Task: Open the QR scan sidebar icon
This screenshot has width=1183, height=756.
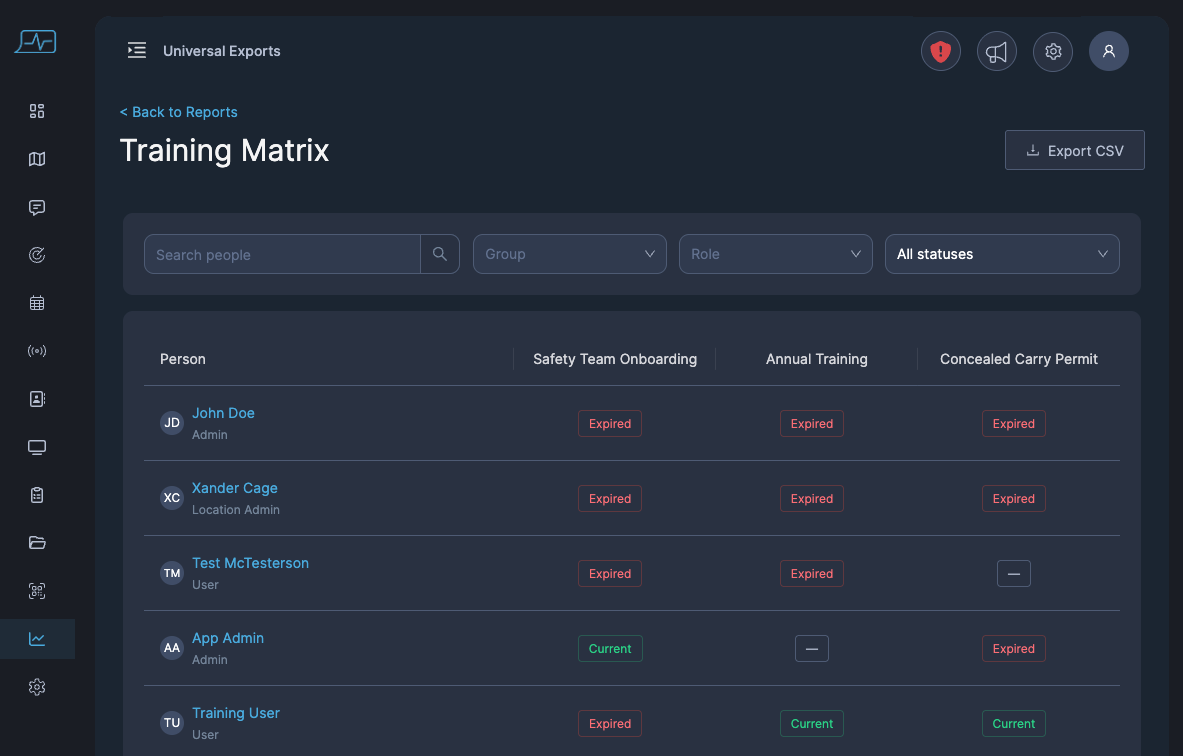Action: (x=37, y=591)
